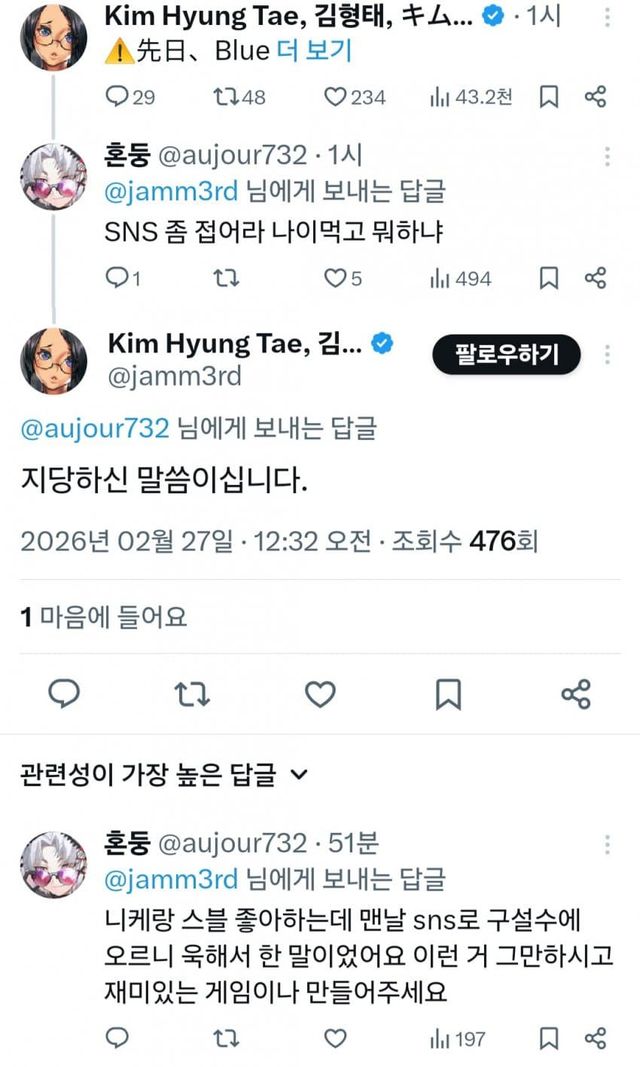Open replies on tweet with 29 comments
Viewport: 640px width, 1067px height.
[118, 97]
